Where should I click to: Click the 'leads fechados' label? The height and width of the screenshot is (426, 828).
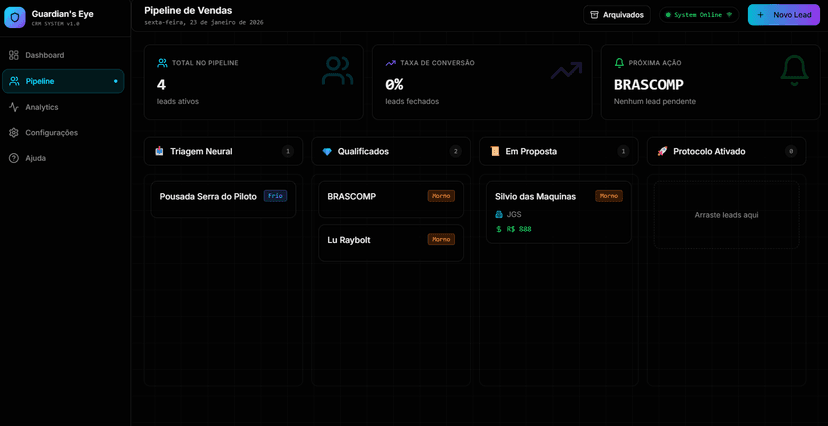pyautogui.click(x=412, y=101)
